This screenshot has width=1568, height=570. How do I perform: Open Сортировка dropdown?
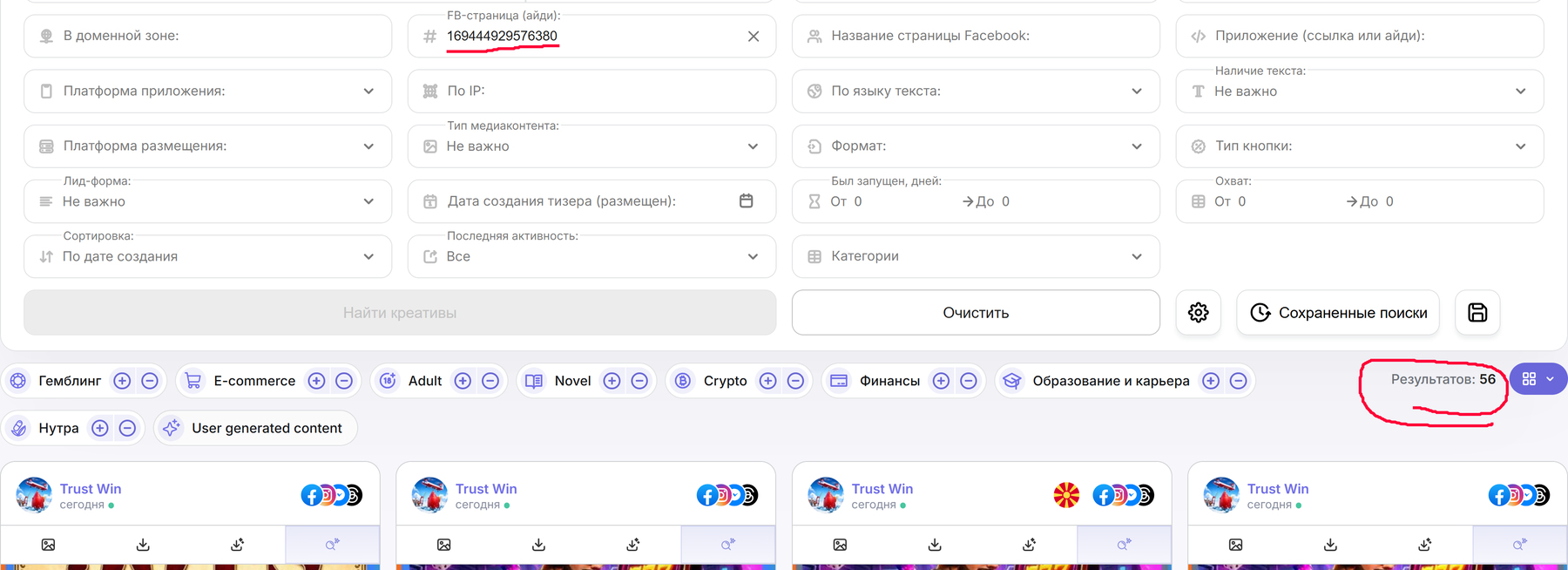(x=207, y=256)
